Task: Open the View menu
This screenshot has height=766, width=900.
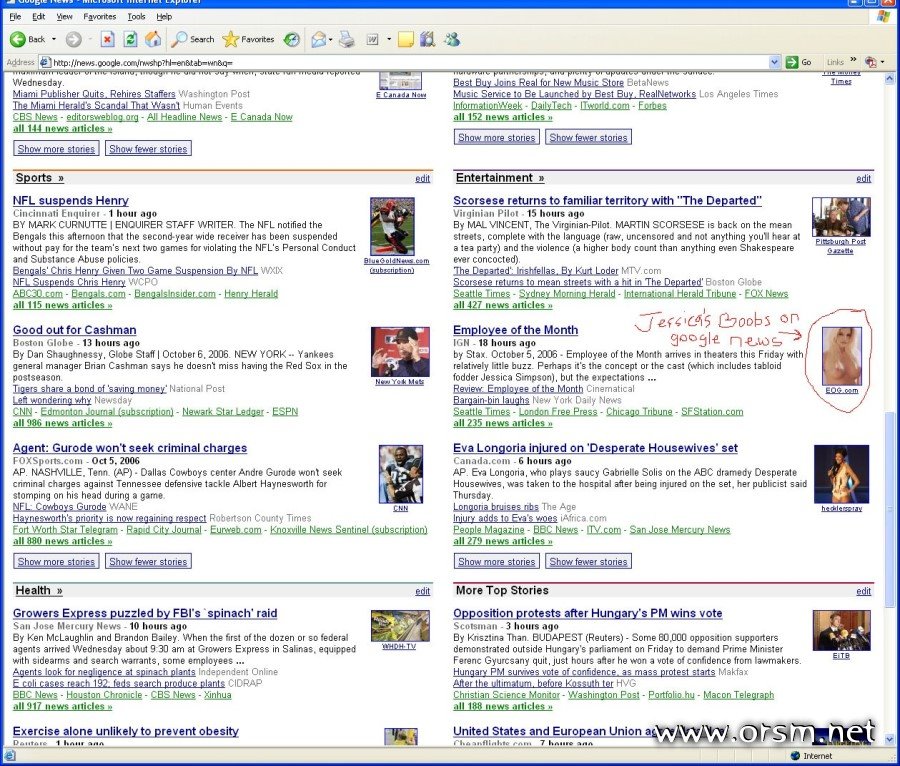Action: coord(64,17)
